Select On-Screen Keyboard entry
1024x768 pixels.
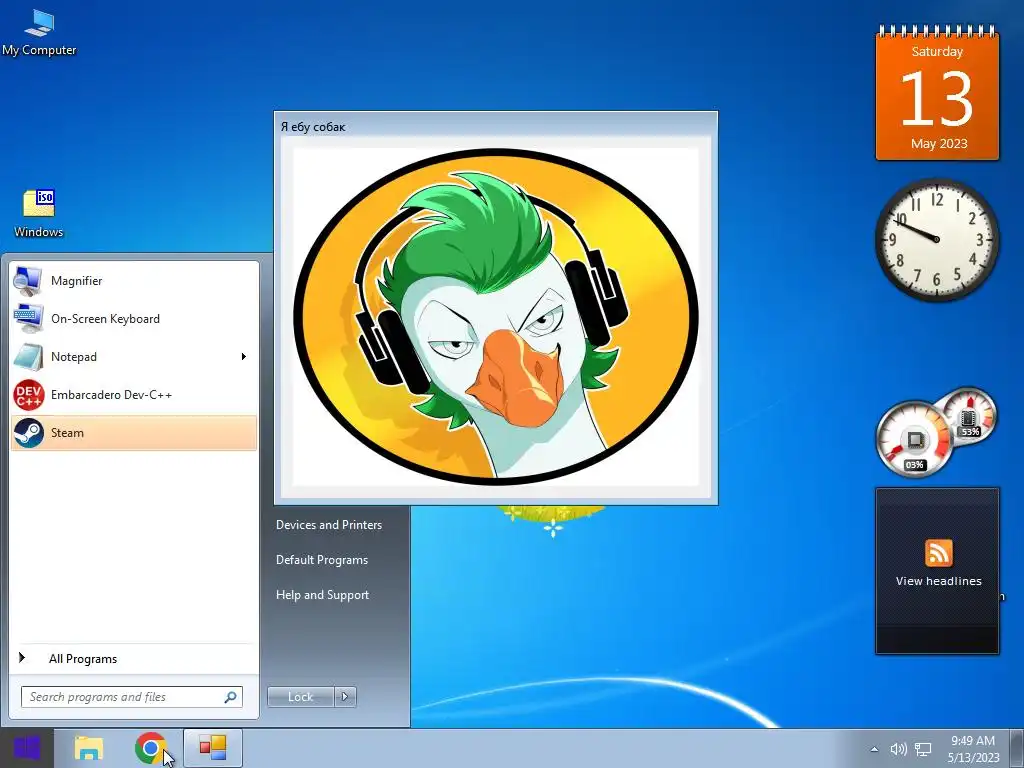(x=134, y=319)
